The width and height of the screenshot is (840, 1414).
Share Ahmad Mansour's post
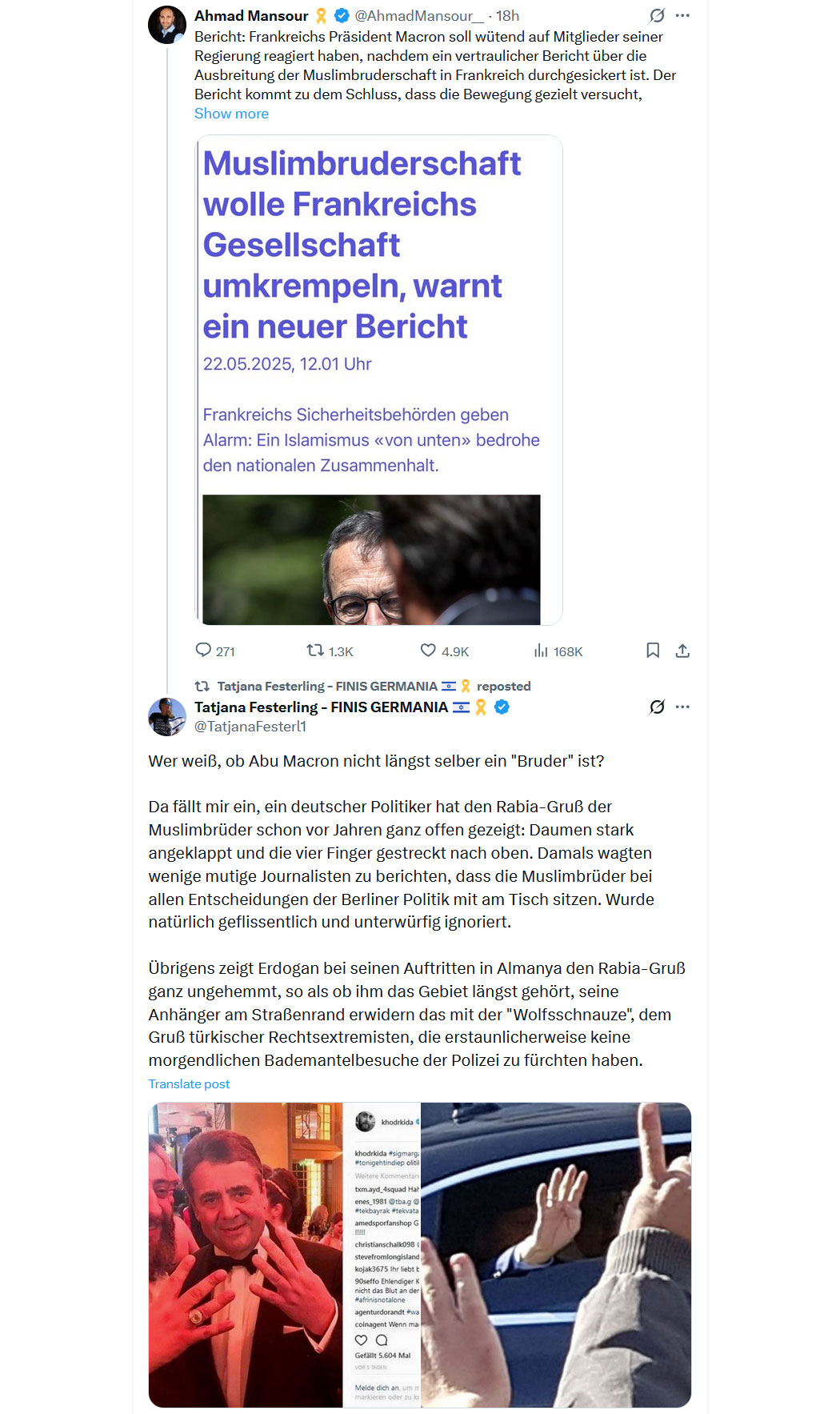(682, 651)
